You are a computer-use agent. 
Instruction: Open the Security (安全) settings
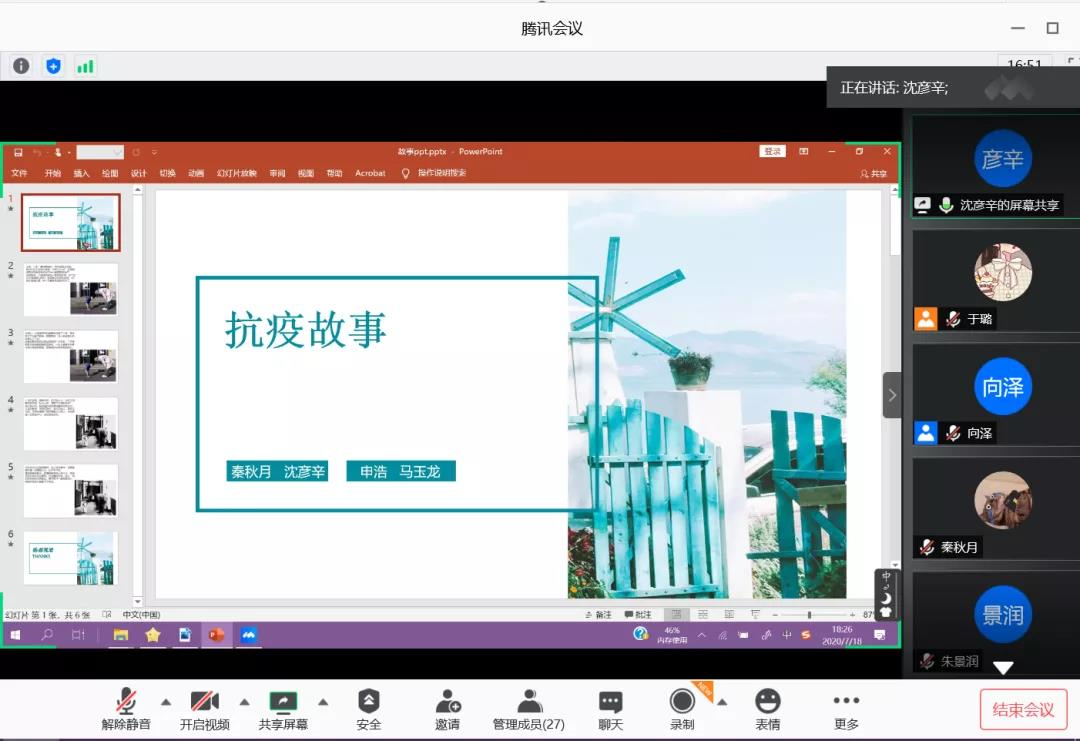click(369, 708)
